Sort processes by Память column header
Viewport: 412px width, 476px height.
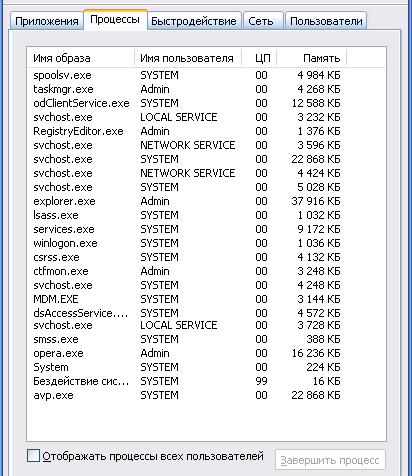312,58
